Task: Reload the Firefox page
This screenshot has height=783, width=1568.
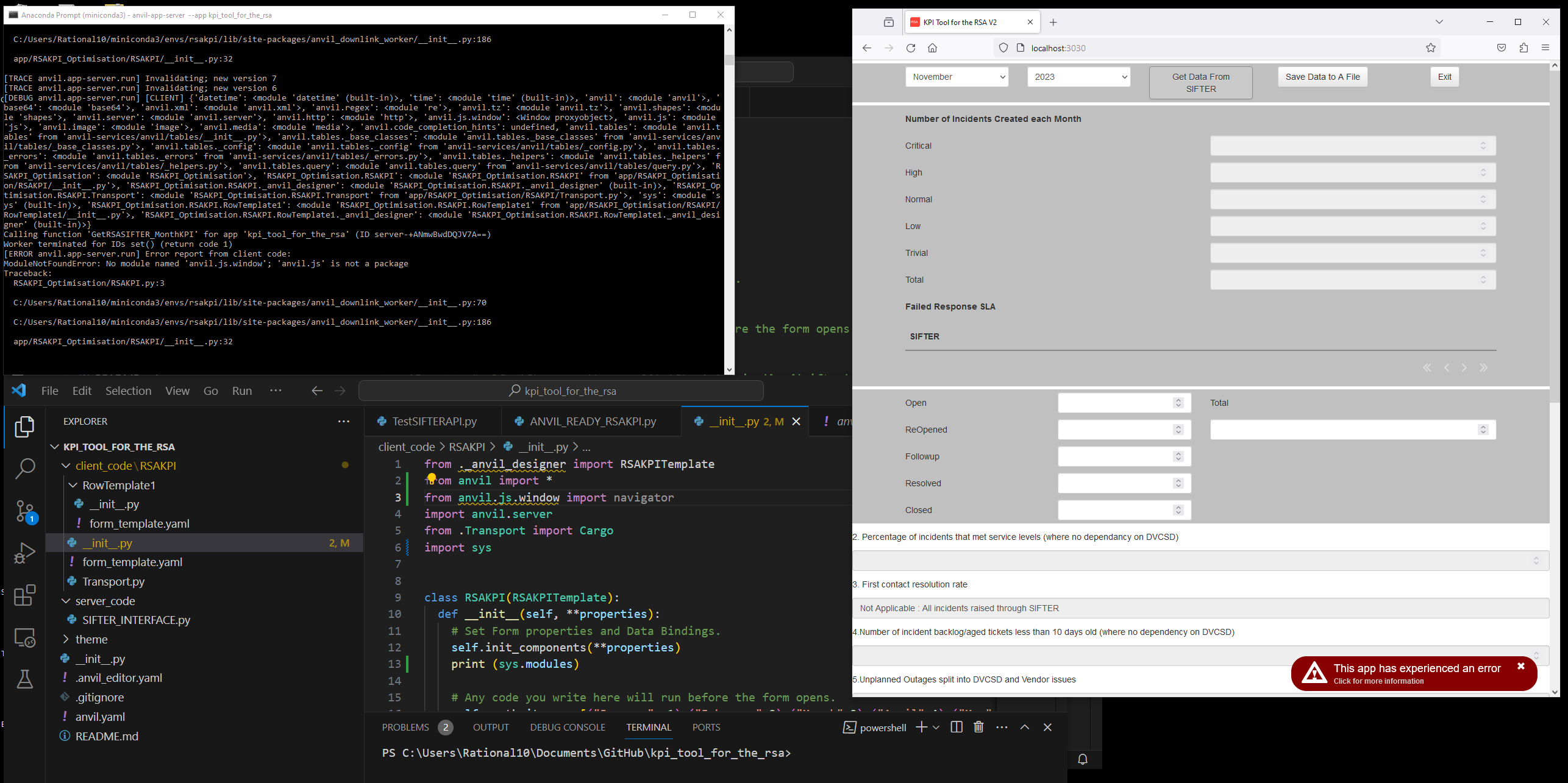Action: (911, 48)
